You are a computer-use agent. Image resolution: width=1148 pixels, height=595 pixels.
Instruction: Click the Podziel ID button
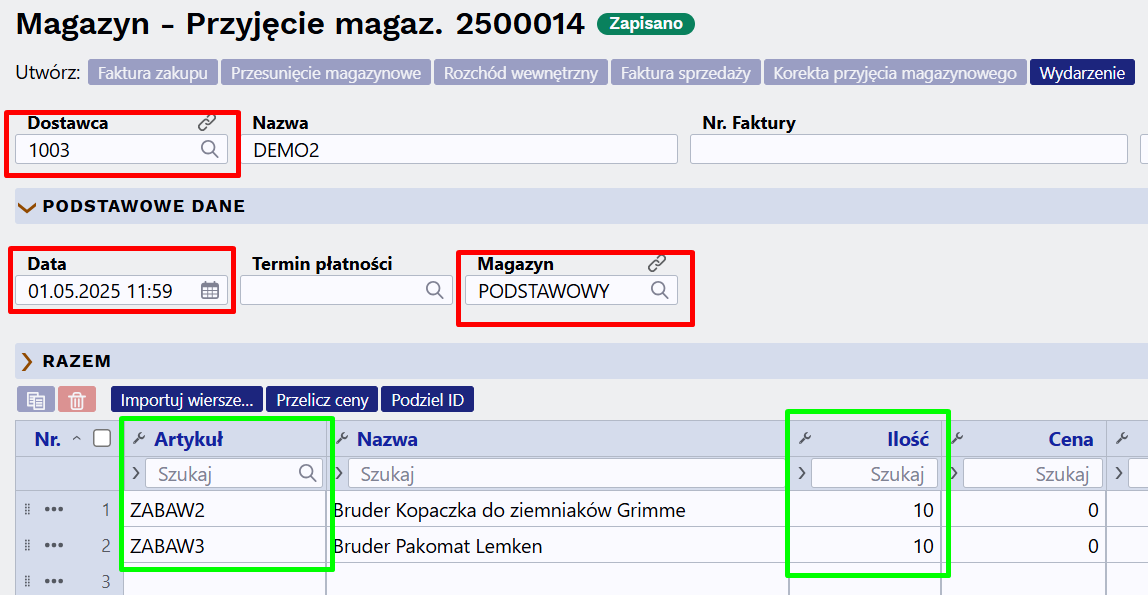coord(428,400)
